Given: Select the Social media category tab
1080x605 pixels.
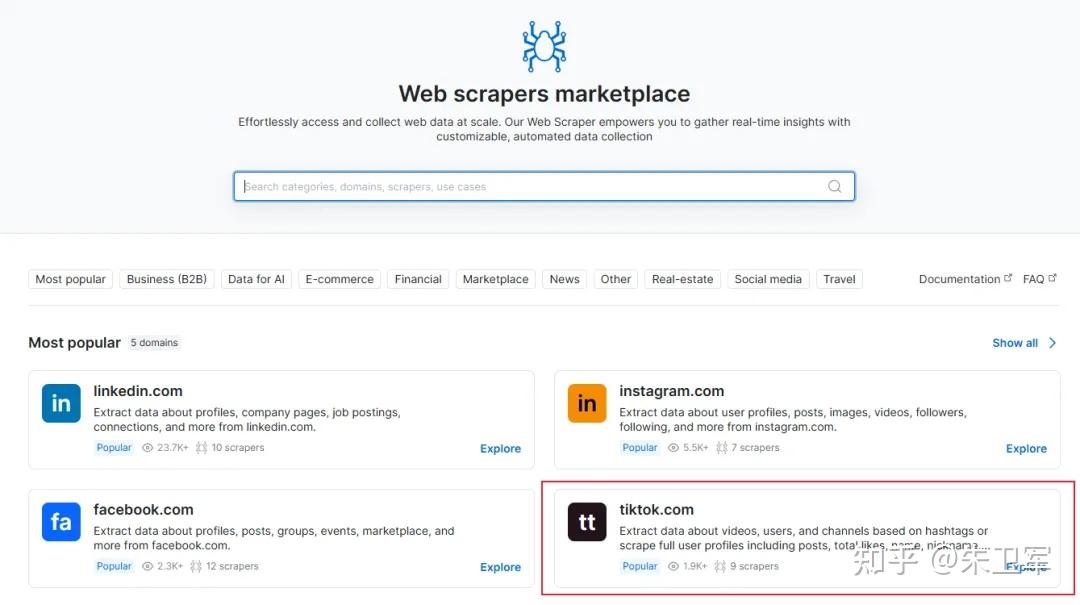Looking at the screenshot, I should pos(768,279).
